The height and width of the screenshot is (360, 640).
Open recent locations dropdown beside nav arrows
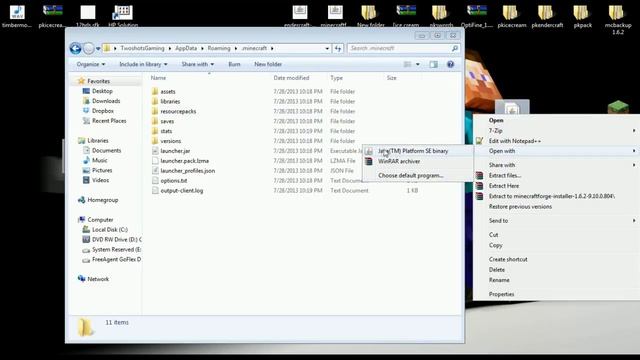98,49
